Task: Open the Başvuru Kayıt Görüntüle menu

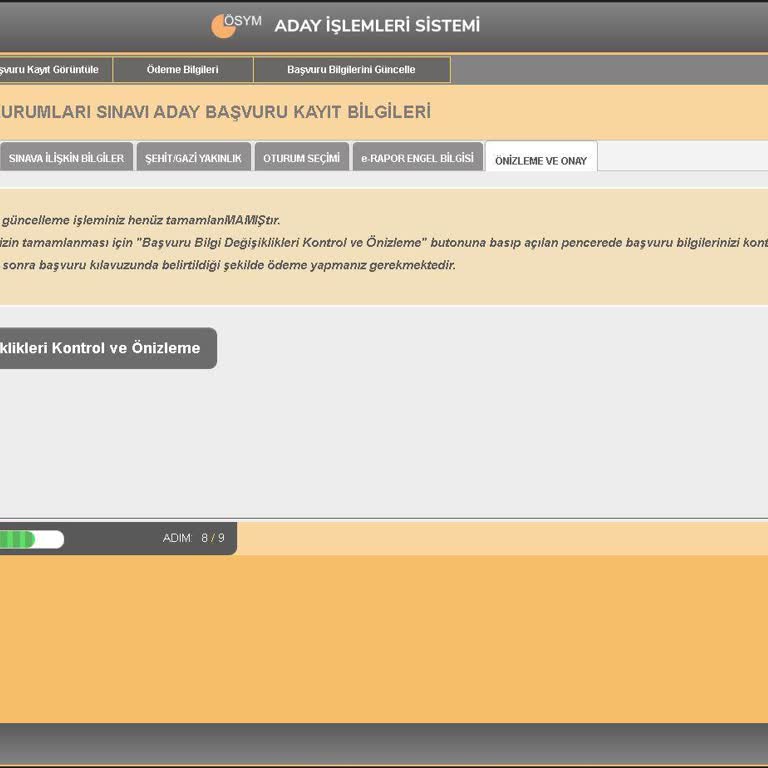Action: (50, 70)
